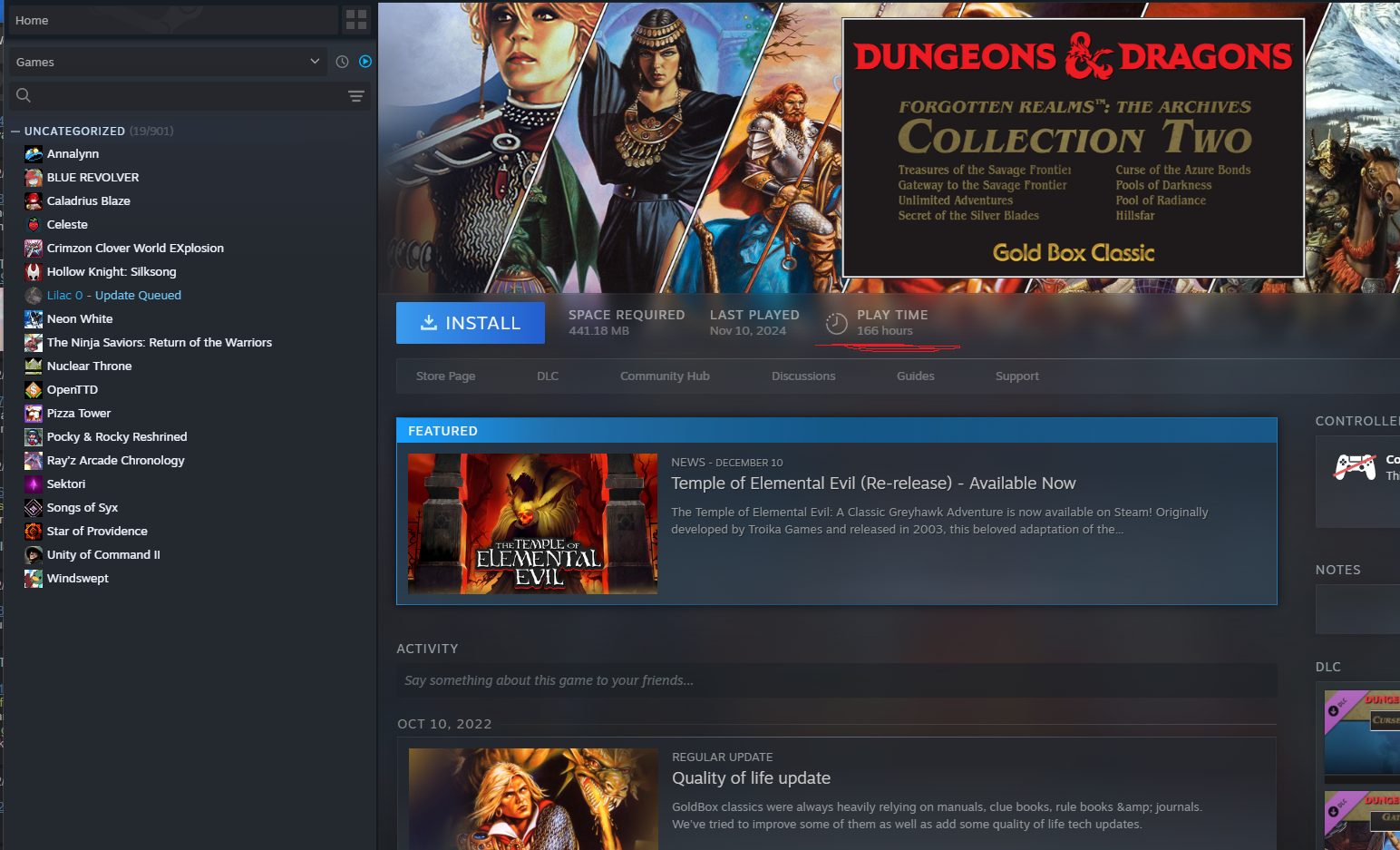
Task: Click the blue INSTALL button
Action: click(471, 323)
